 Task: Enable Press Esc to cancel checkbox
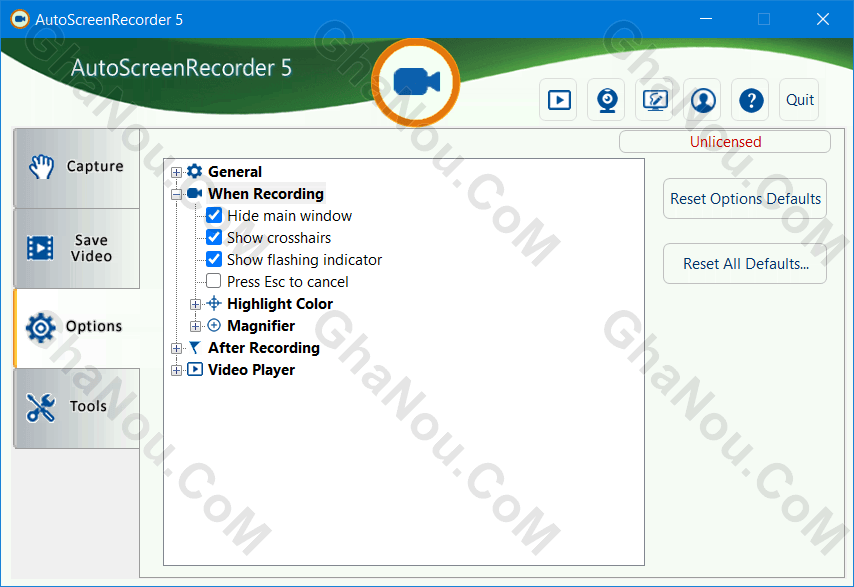pos(214,281)
